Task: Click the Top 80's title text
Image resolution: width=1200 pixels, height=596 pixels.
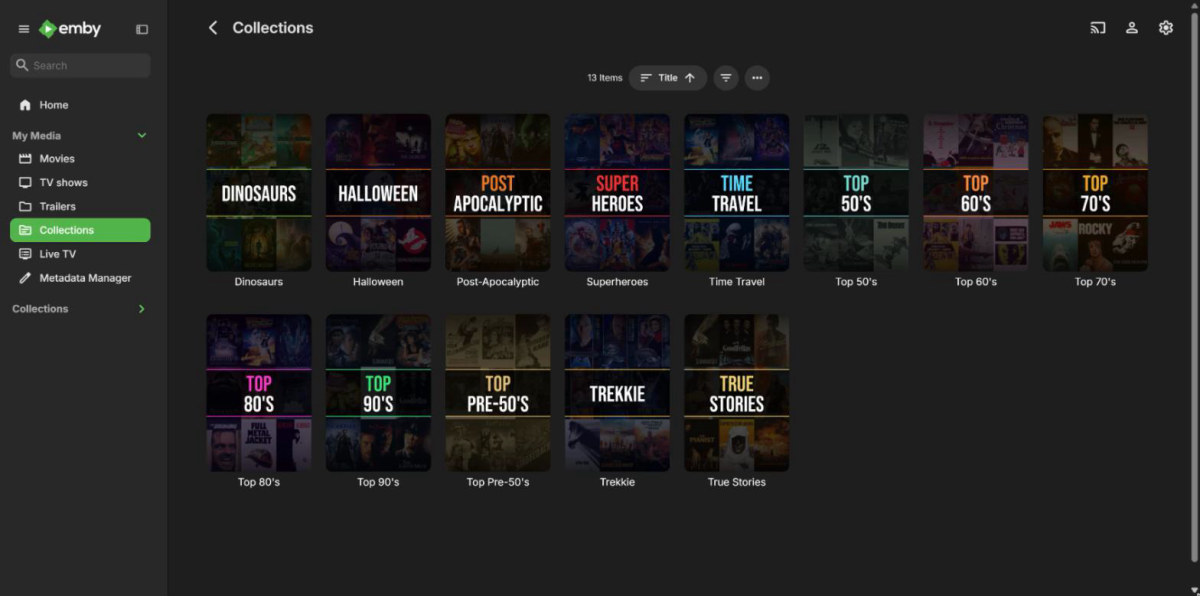Action: click(x=259, y=482)
